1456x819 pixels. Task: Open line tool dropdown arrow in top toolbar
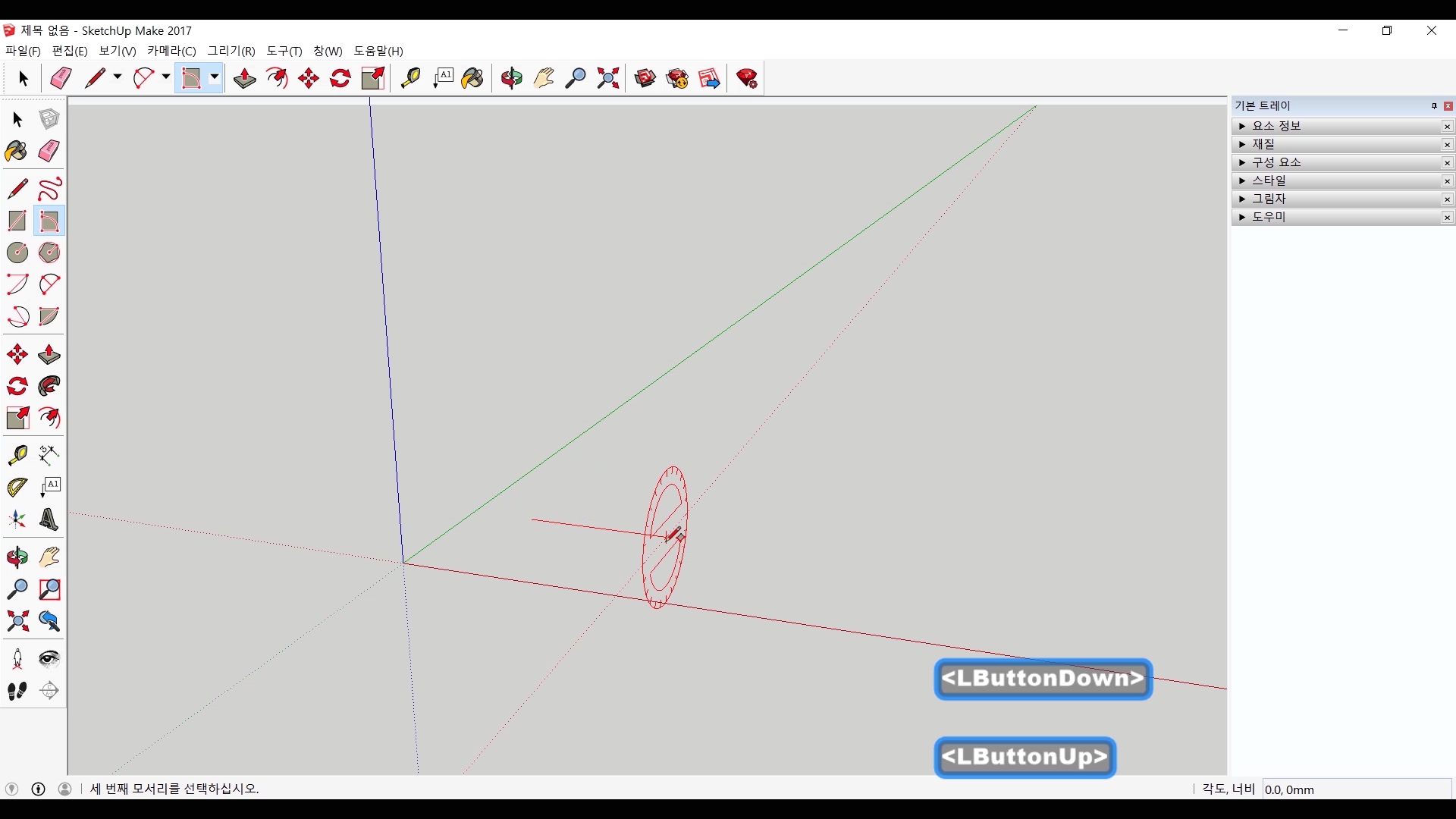[118, 77]
